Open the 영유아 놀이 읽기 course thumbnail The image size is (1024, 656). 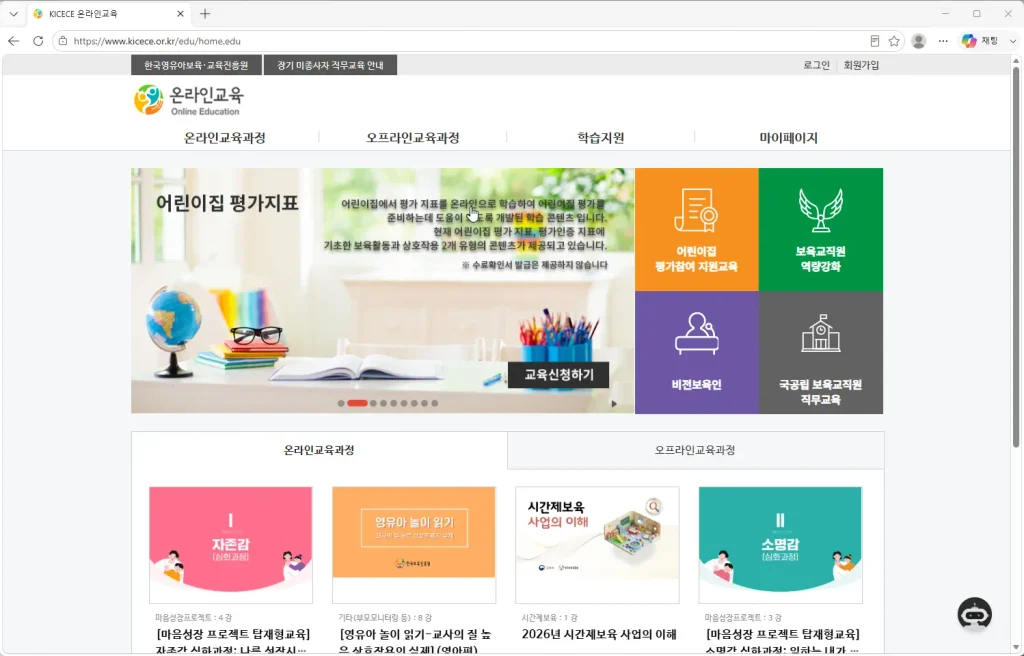(414, 544)
